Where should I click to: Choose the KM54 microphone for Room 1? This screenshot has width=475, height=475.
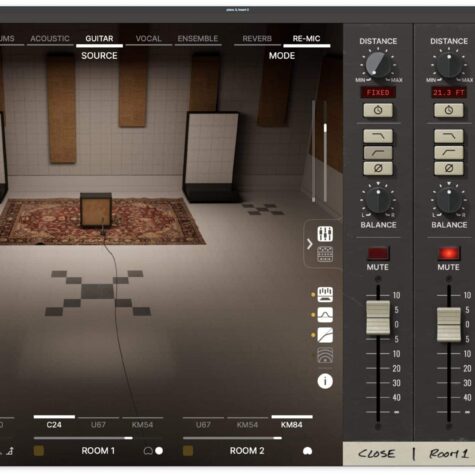(142, 424)
